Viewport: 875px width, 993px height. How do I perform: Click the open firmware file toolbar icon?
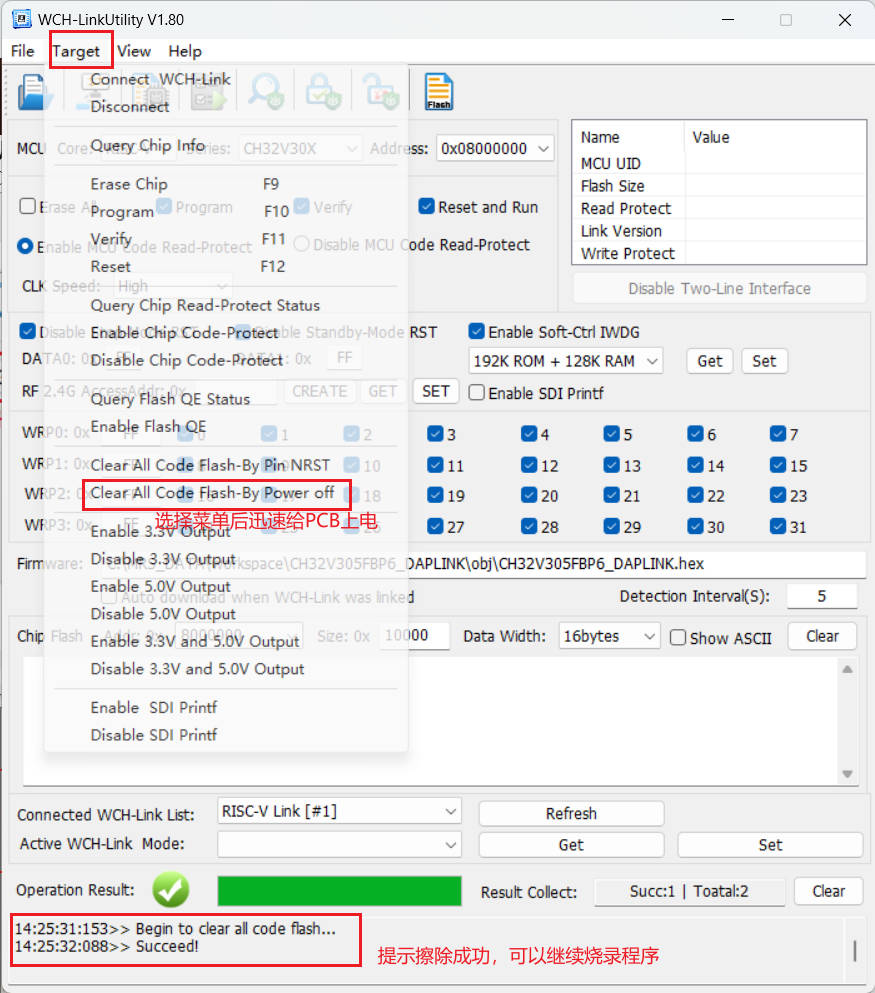tap(32, 92)
